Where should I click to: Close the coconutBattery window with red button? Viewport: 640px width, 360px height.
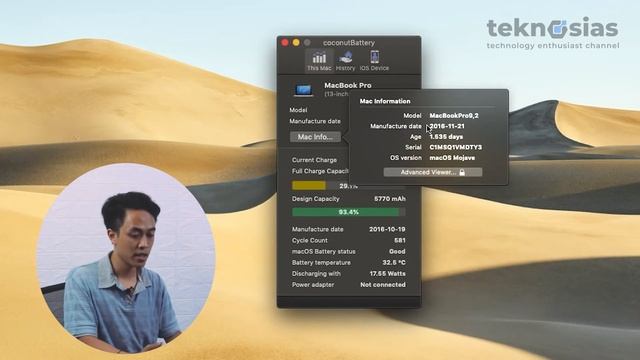pyautogui.click(x=285, y=42)
